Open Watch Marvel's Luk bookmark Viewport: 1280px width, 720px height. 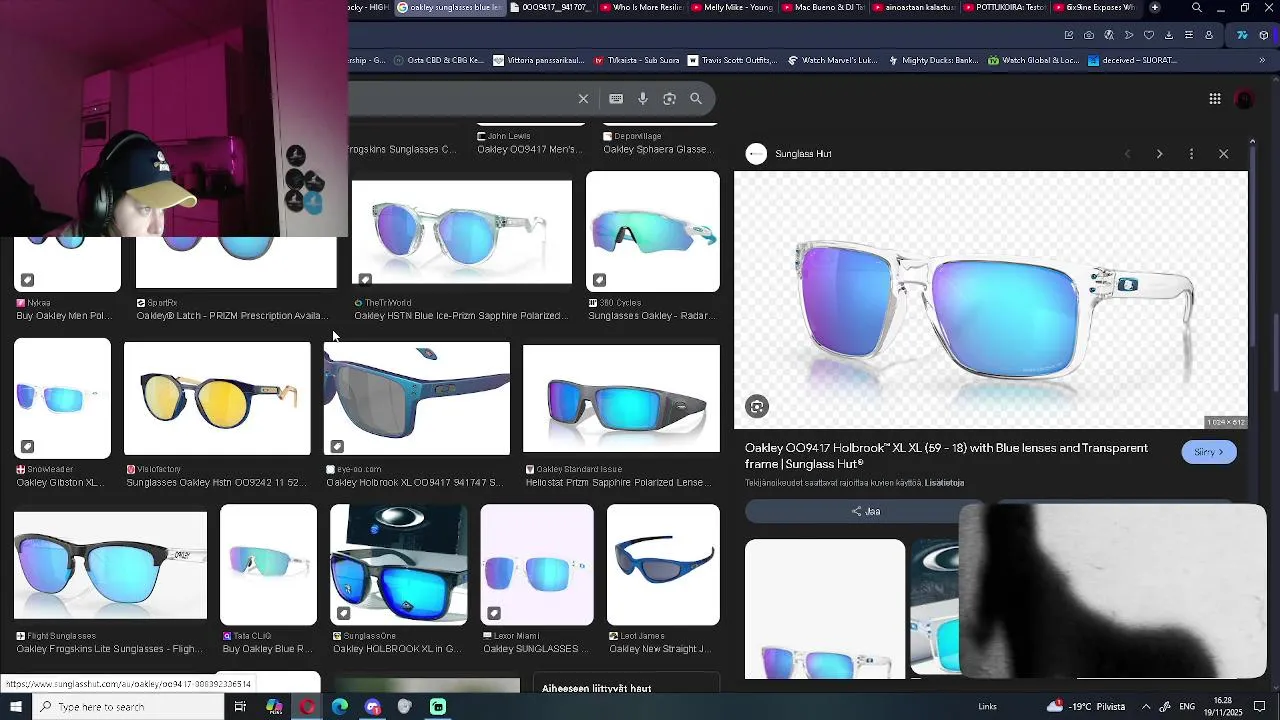pos(832,60)
